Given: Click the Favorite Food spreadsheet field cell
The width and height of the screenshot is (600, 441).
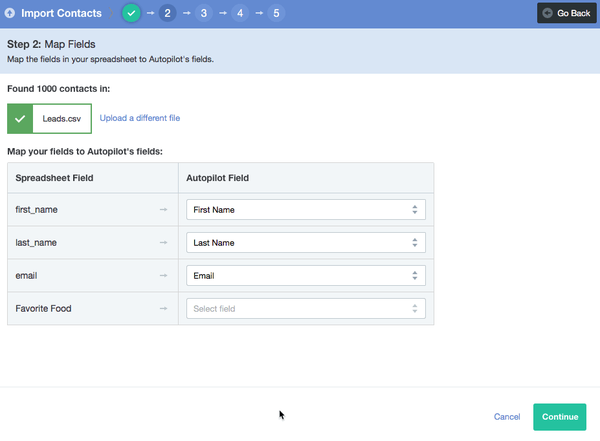Looking at the screenshot, I should (93, 309).
